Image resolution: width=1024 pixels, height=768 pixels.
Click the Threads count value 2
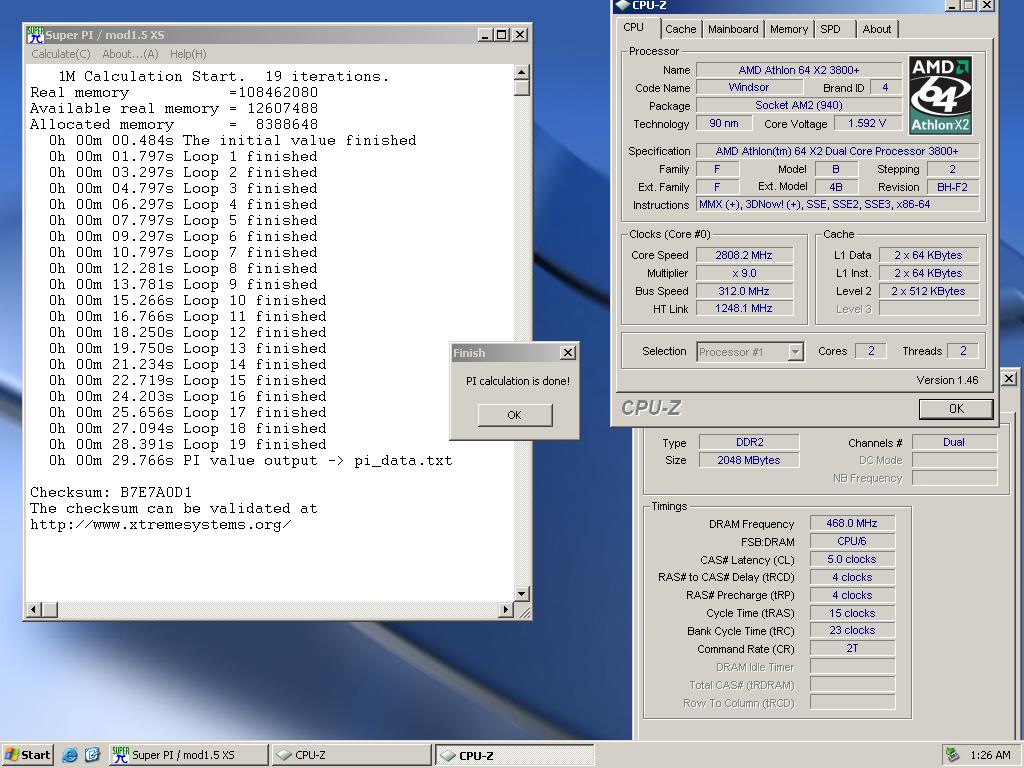coord(963,351)
